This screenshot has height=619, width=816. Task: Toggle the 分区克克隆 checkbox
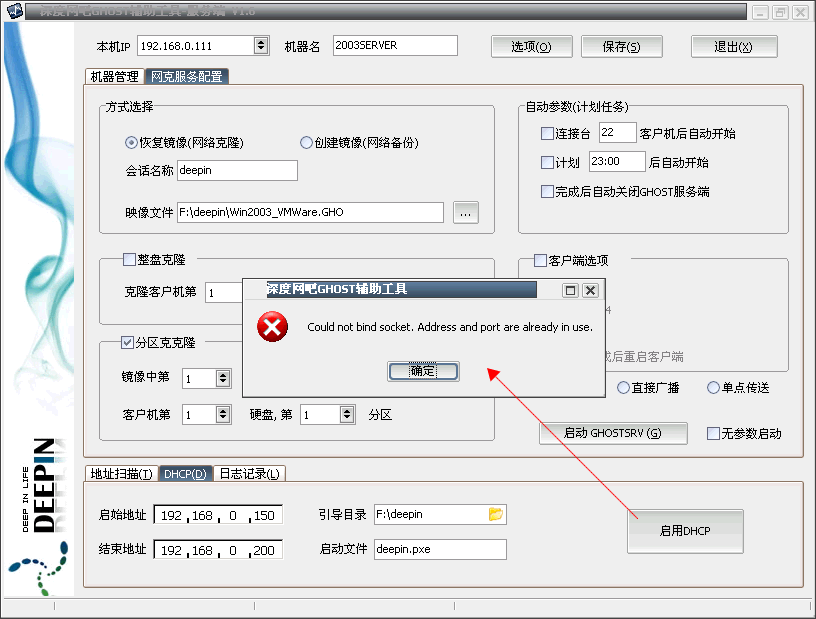tap(127, 342)
